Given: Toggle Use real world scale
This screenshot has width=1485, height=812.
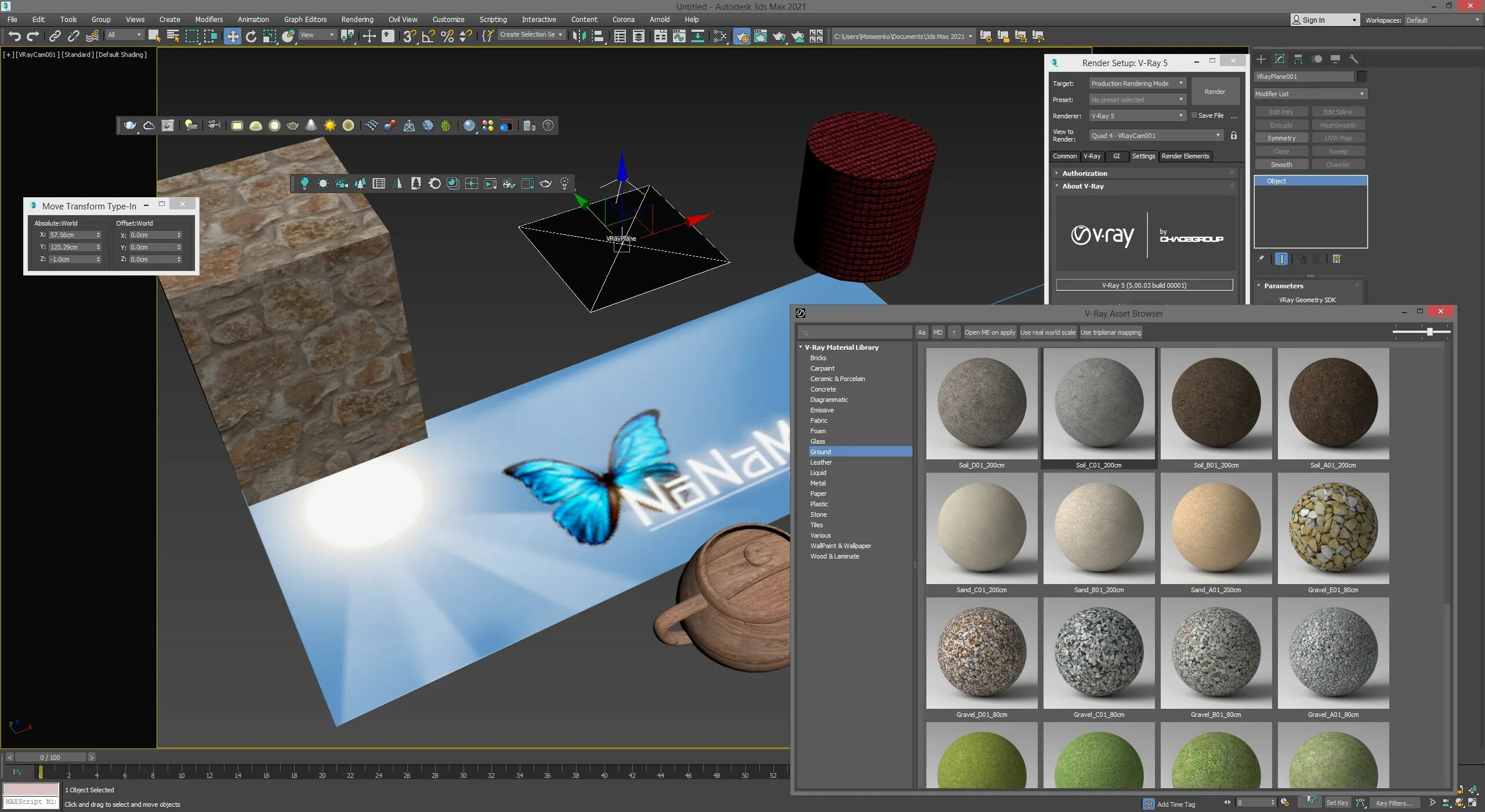Looking at the screenshot, I should [1048, 332].
